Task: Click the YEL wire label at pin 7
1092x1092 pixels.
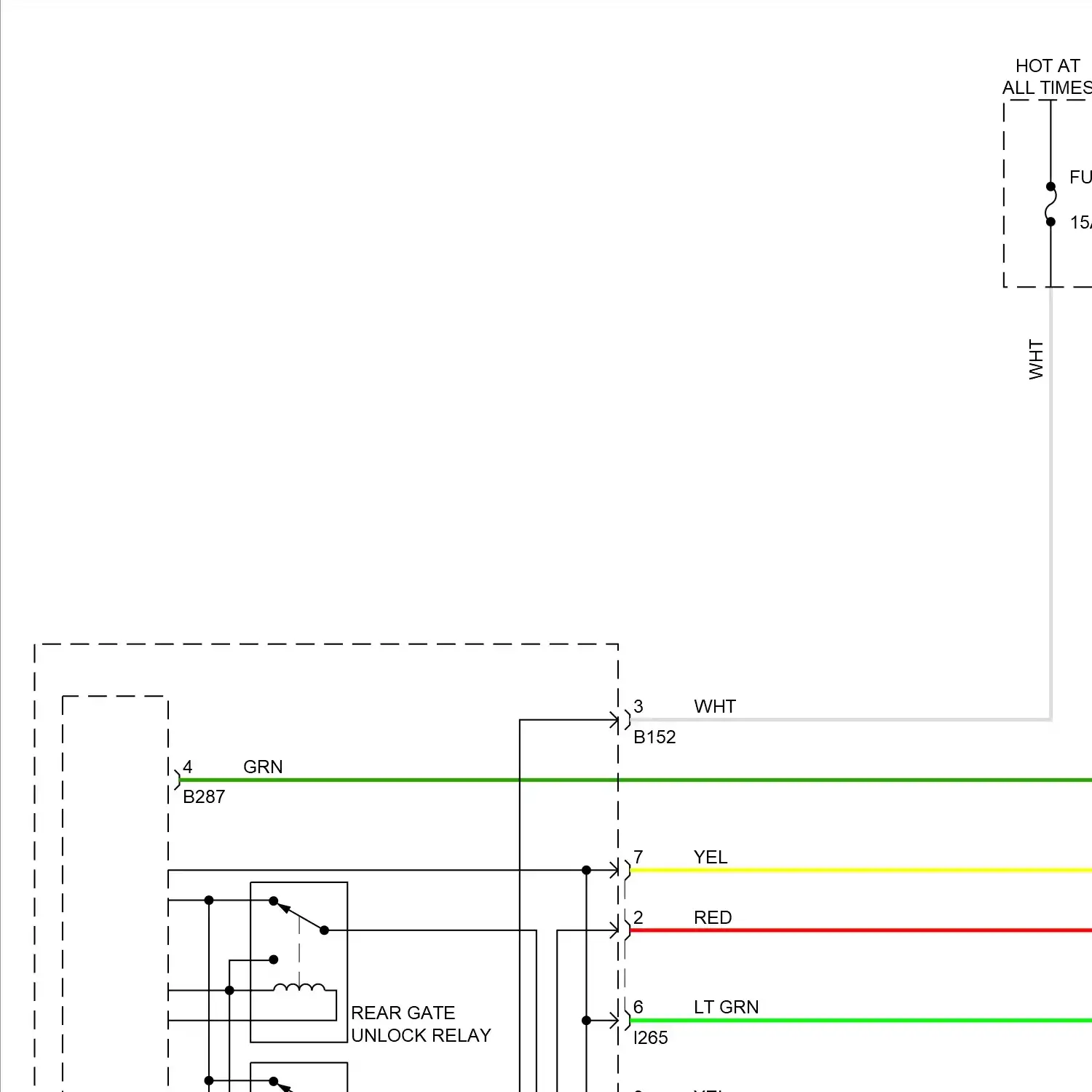Action: pos(711,857)
